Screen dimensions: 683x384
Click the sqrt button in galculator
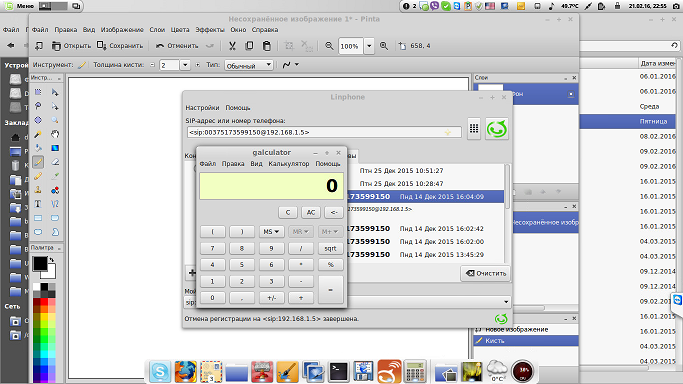[330, 248]
